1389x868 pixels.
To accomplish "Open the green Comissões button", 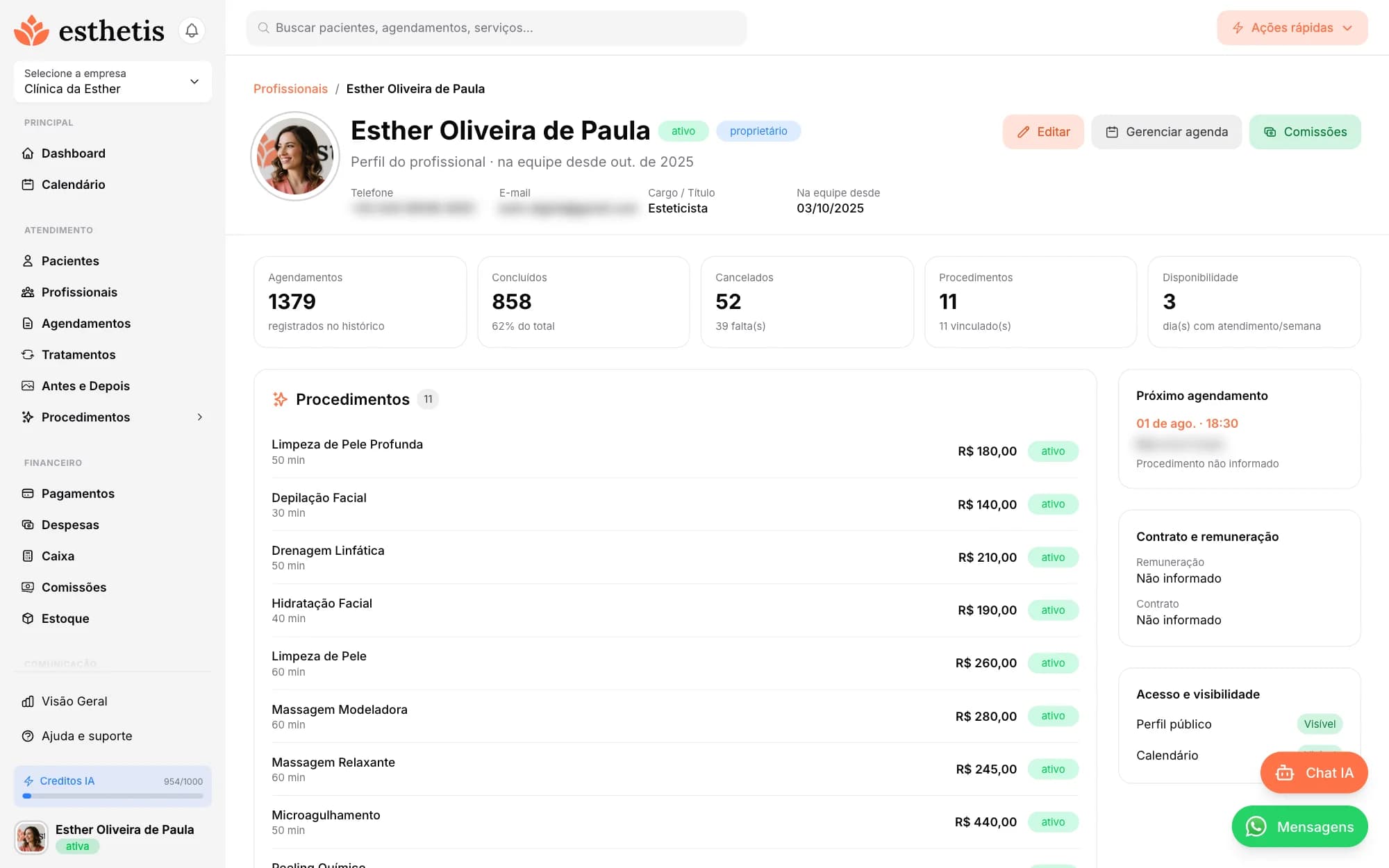I will pos(1305,132).
